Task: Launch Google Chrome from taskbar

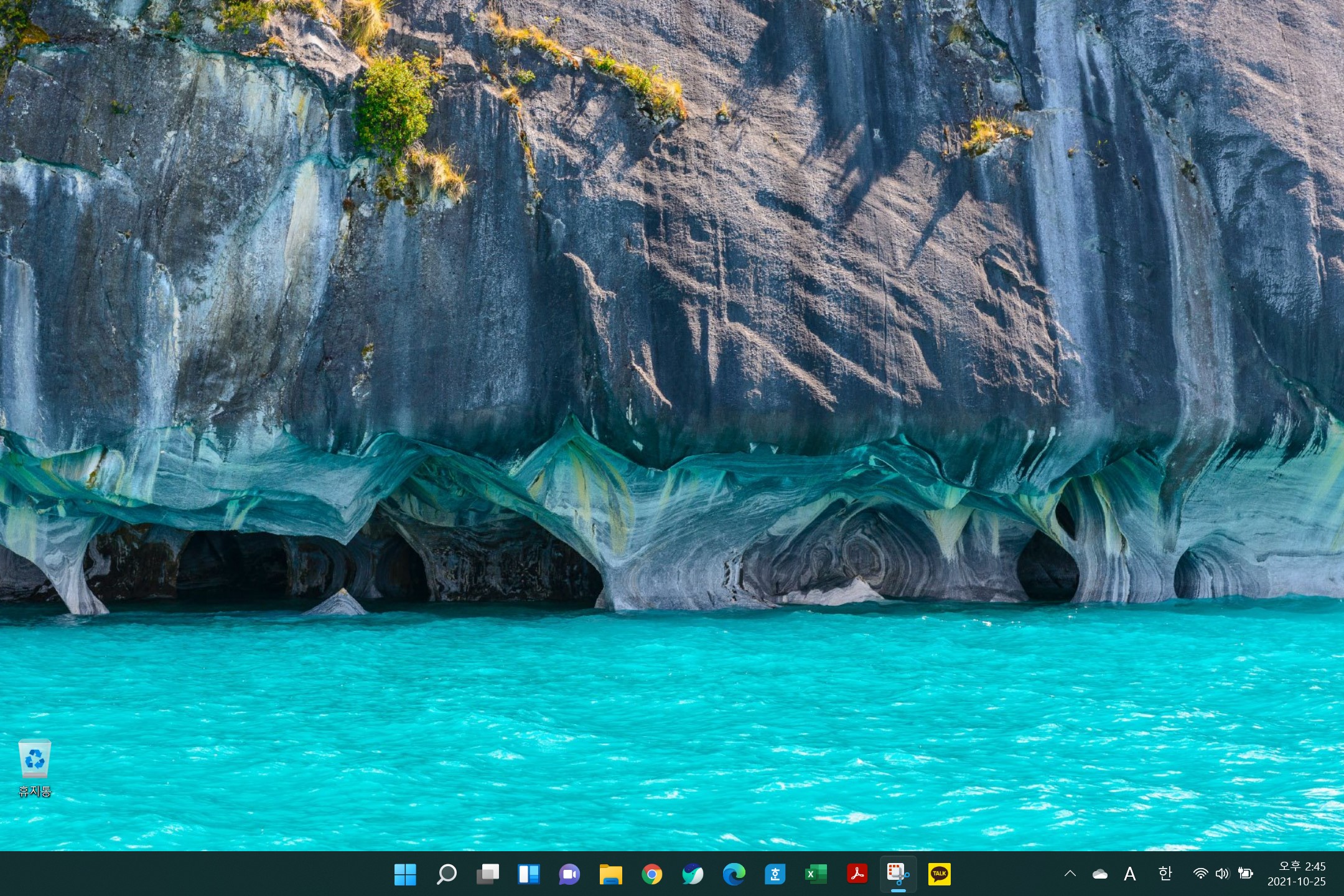Action: click(651, 874)
